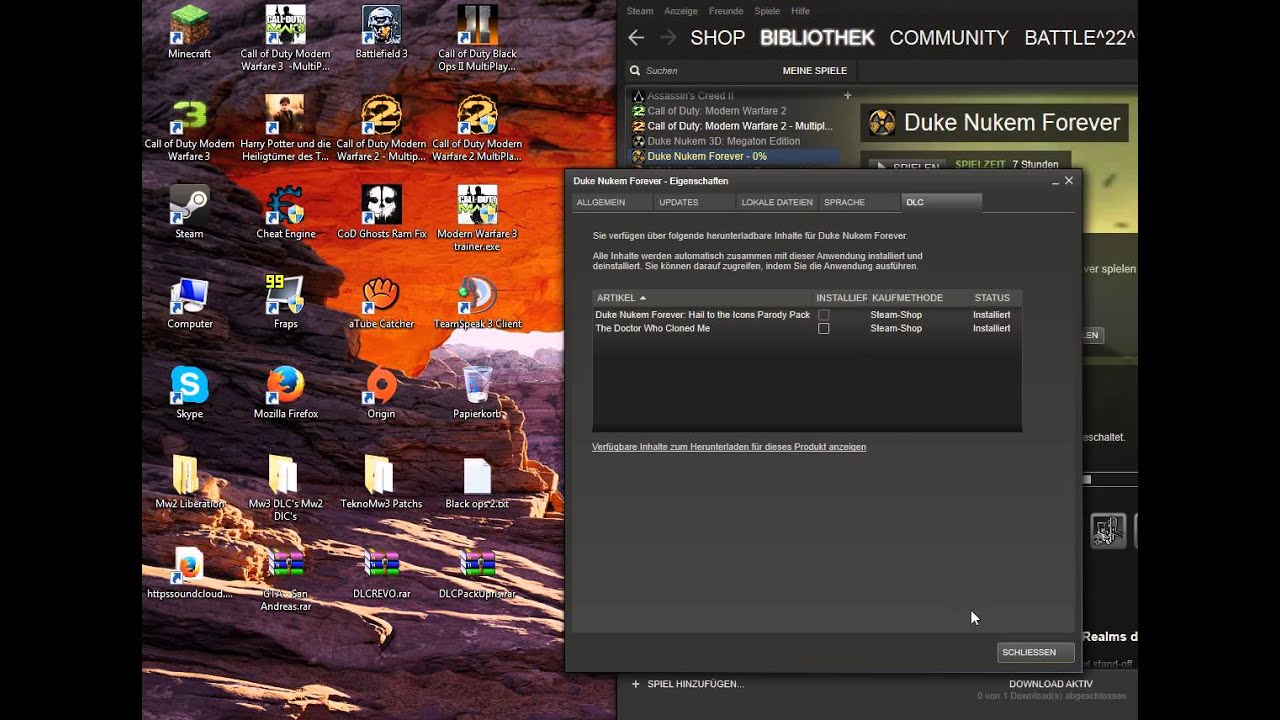
Task: Select the TeknoMw3 Patchs folder
Action: [381, 483]
